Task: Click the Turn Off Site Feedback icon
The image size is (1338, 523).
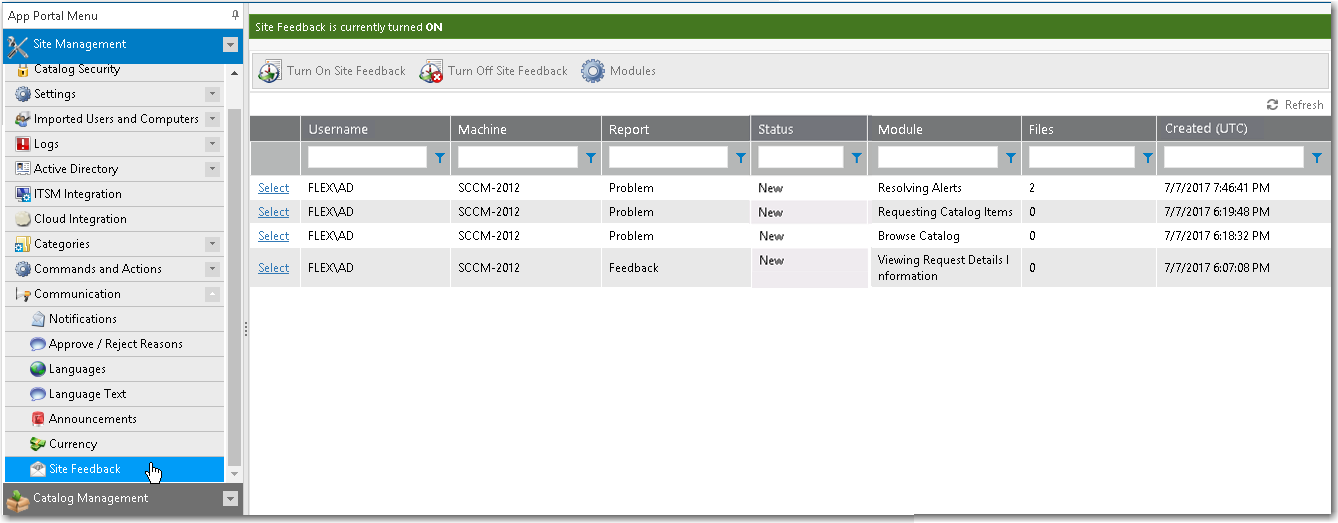Action: pyautogui.click(x=431, y=71)
